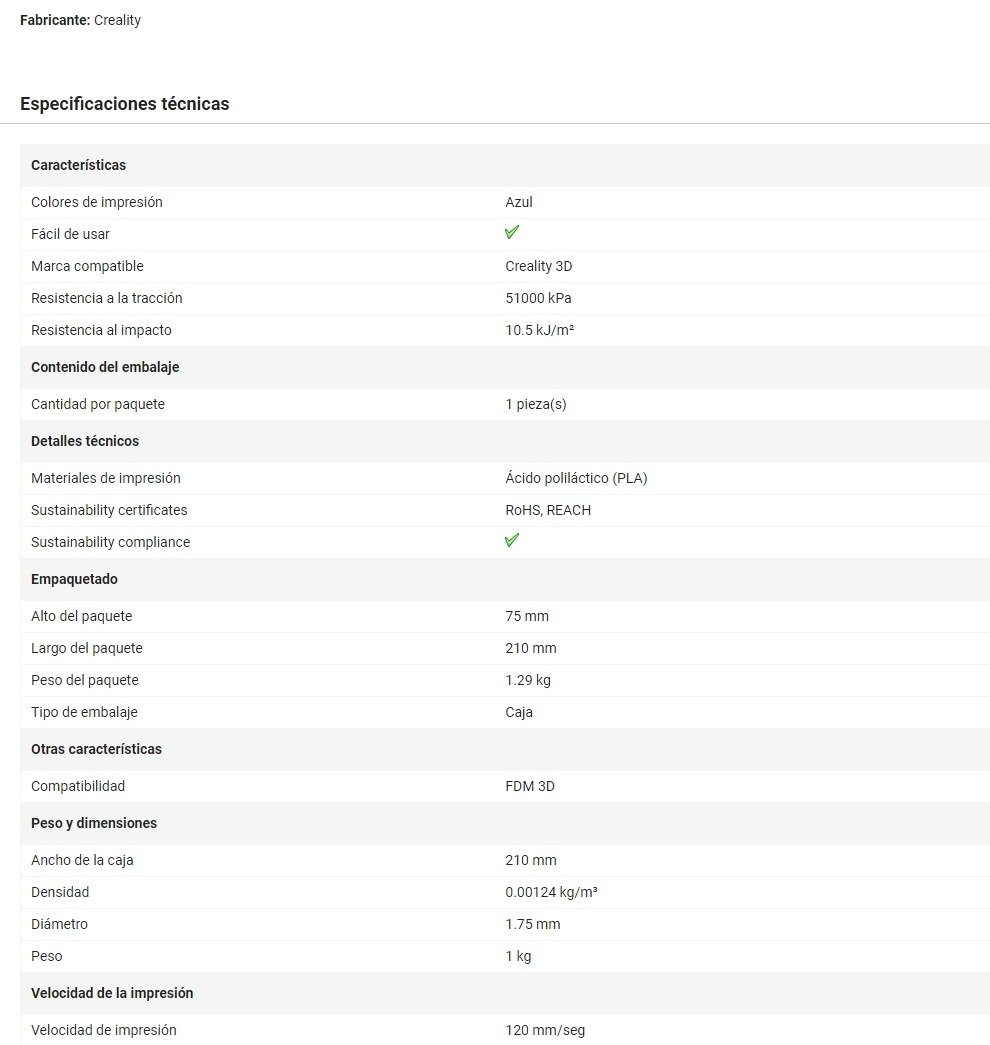Click the Azul print color value
990x1045 pixels.
click(x=519, y=202)
